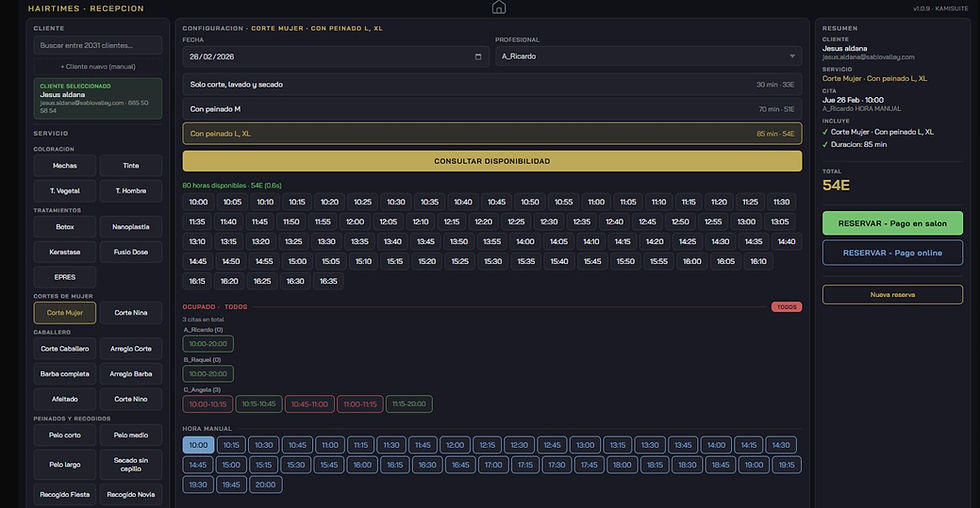
Task: Click '+ Cliente nuevo (manual)'
Action: coord(98,66)
